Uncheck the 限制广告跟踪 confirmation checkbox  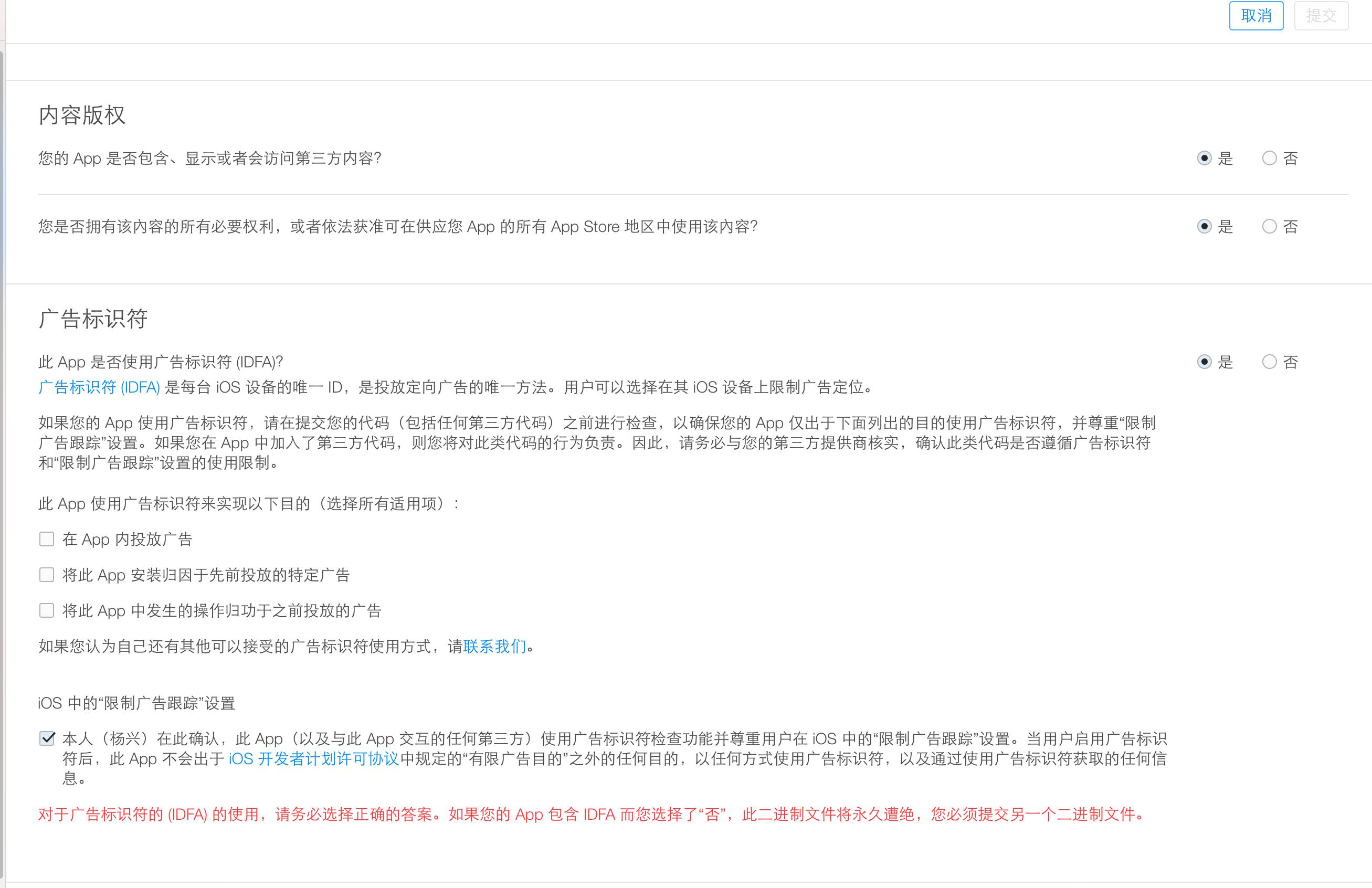47,738
